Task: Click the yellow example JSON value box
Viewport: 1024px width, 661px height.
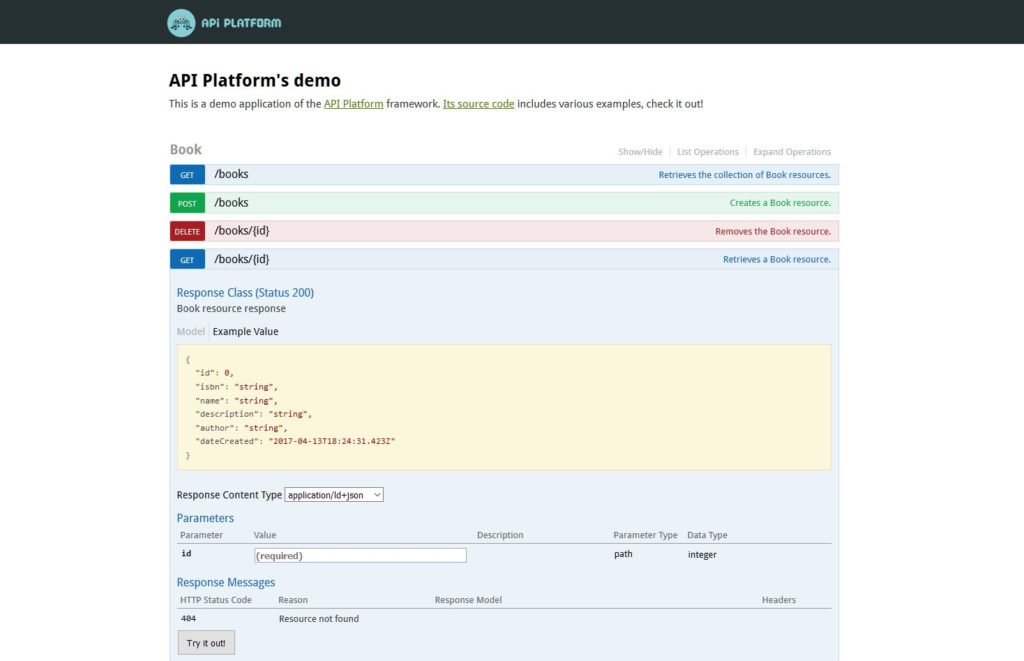Action: (504, 407)
